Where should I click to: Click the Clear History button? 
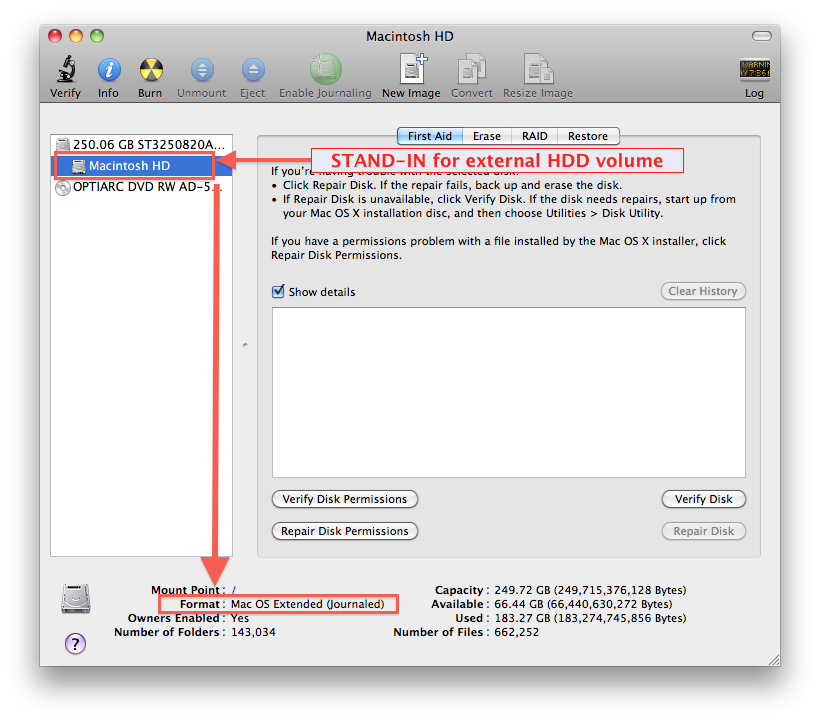point(703,291)
